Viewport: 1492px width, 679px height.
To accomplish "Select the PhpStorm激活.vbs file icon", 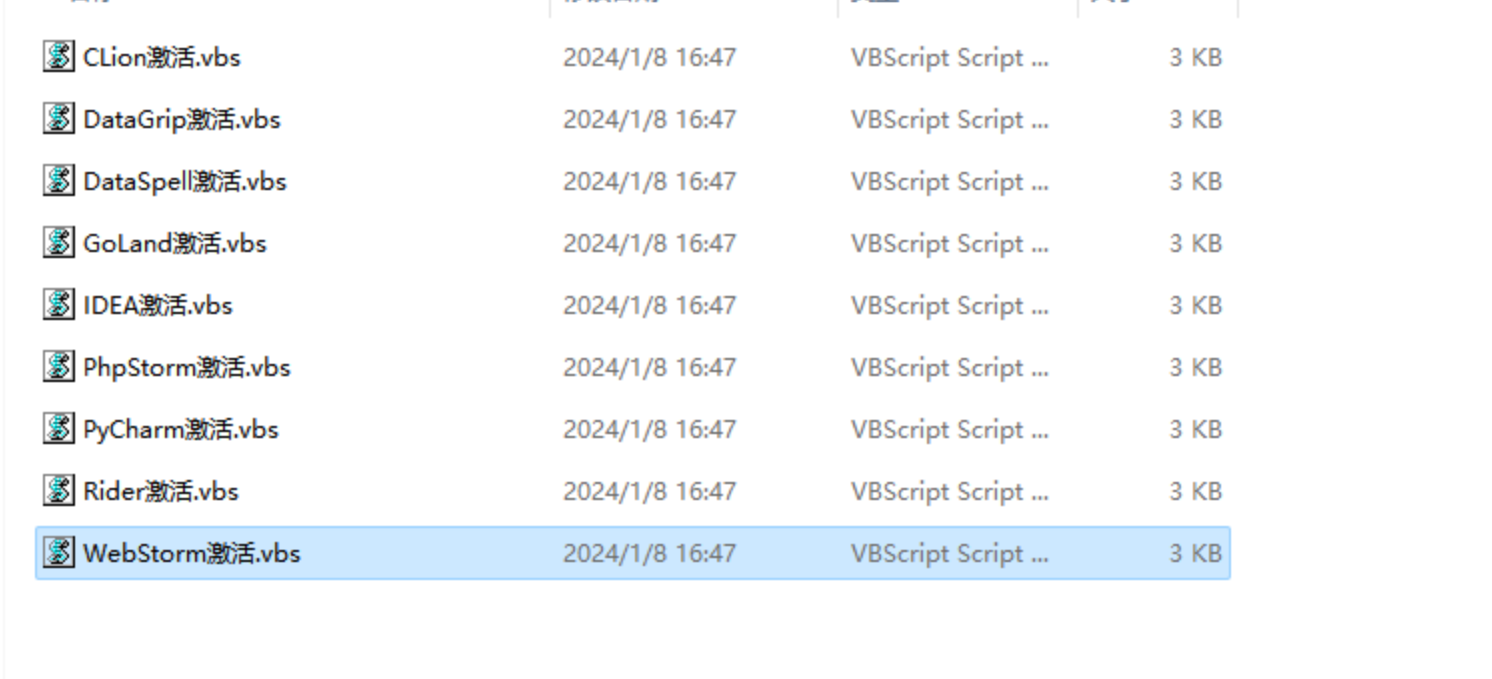I will point(59,367).
